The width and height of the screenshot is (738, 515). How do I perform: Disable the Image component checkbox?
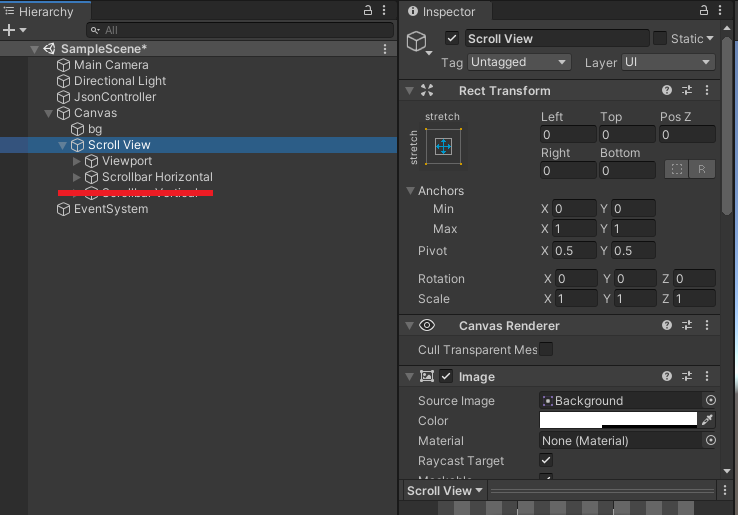point(446,377)
